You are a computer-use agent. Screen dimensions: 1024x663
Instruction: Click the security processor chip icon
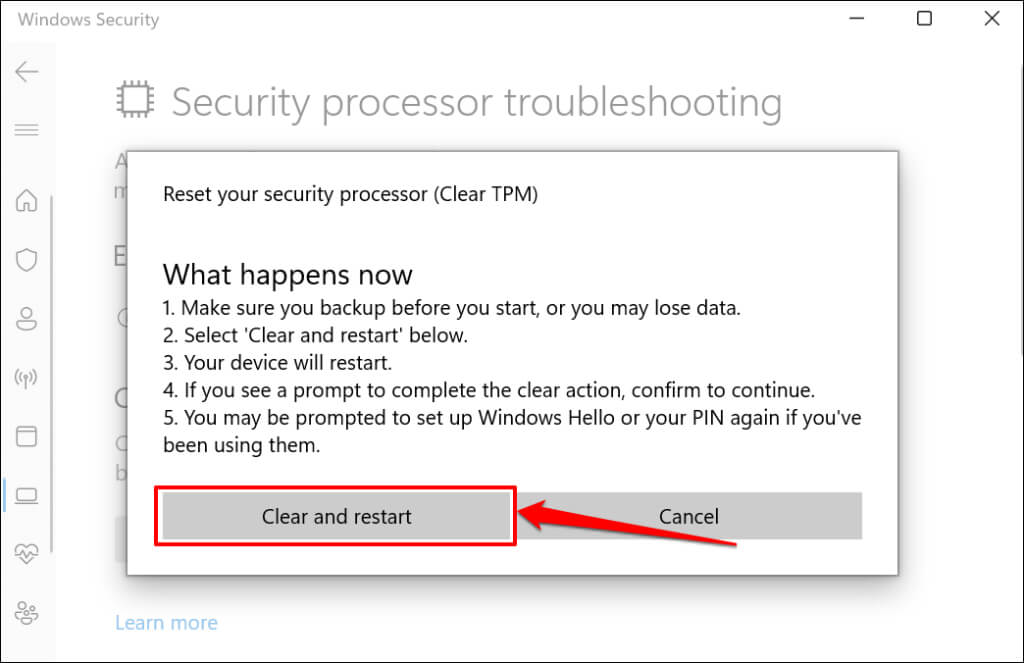[134, 102]
